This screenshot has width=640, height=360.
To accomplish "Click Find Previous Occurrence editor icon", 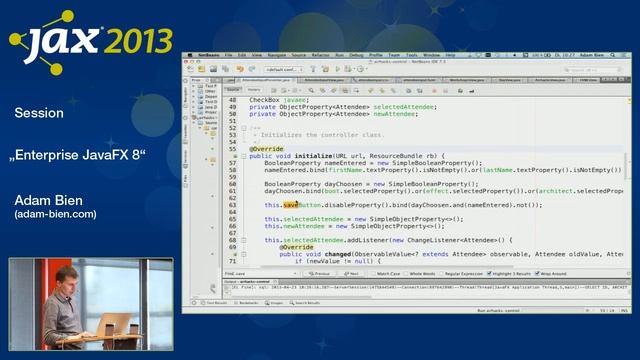I will pos(322,90).
